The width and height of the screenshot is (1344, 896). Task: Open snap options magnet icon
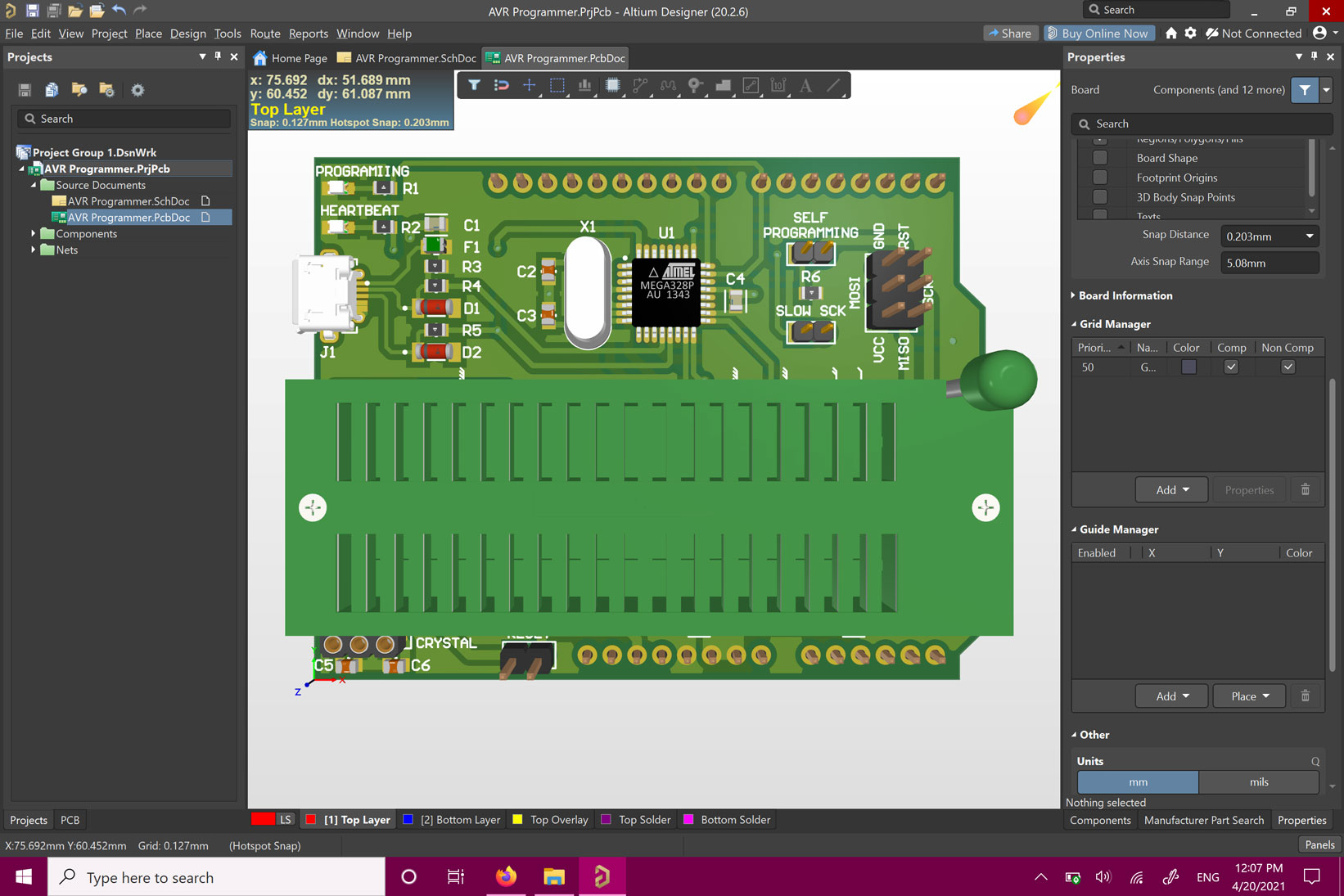502,85
